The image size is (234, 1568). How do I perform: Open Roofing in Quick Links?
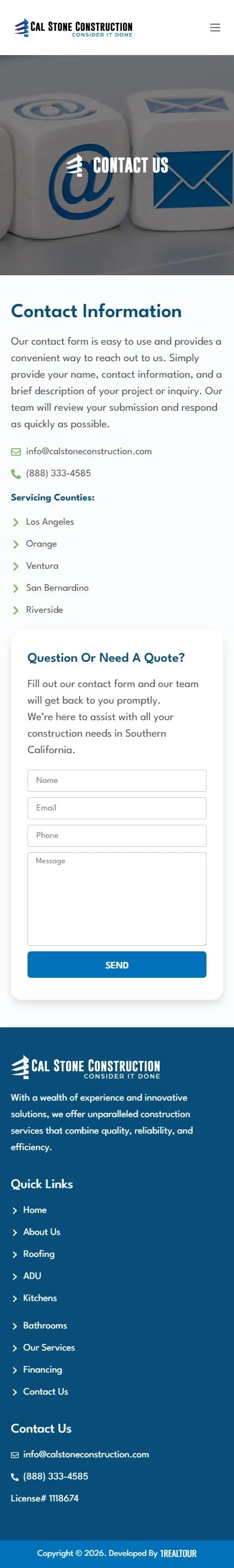click(39, 1254)
